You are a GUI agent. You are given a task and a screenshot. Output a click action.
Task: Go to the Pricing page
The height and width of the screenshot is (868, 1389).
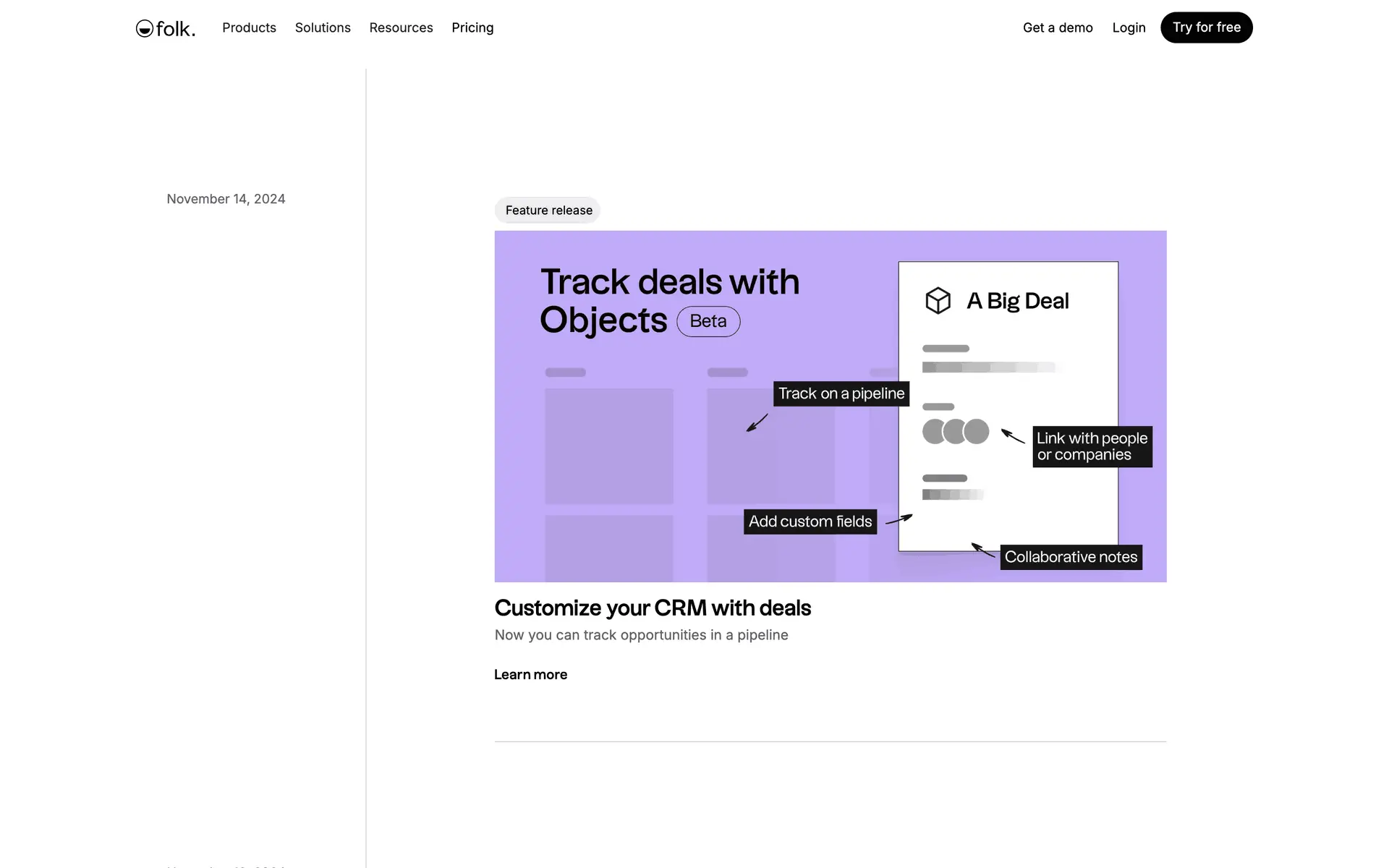(x=472, y=27)
